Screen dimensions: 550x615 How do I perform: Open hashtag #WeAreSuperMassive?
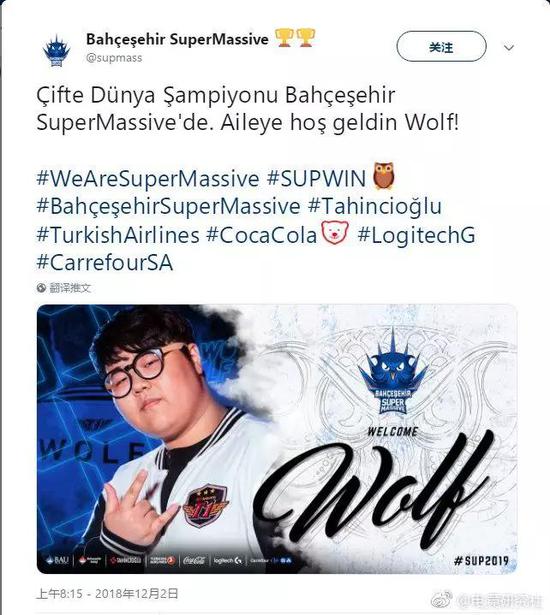point(148,178)
